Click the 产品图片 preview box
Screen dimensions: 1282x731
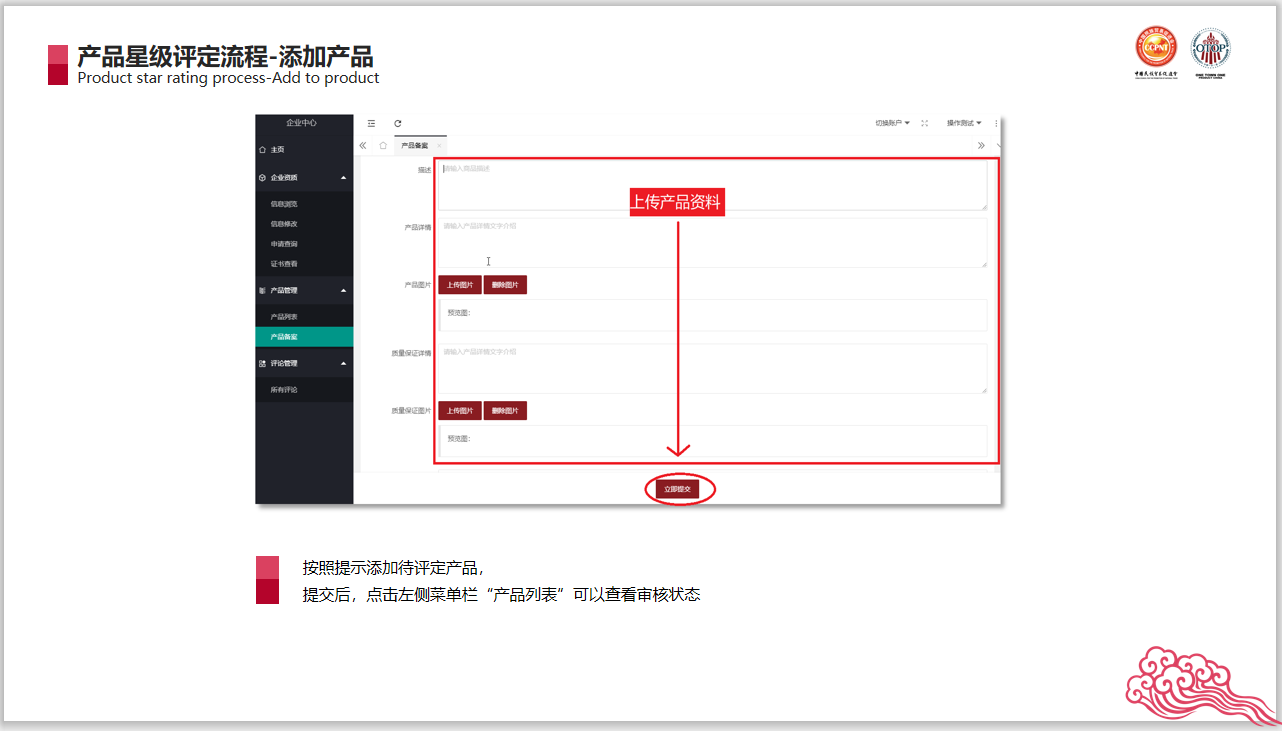[x=713, y=315]
